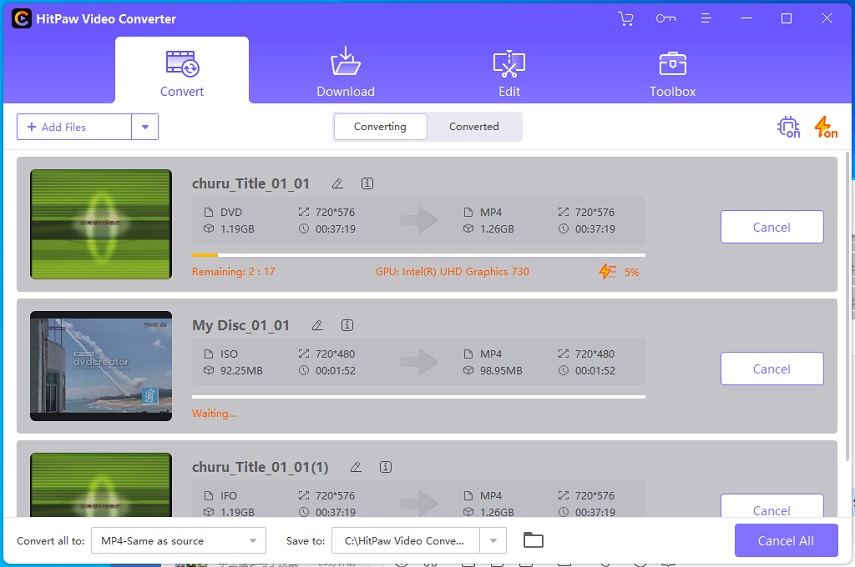Toggle the lightning fast conversion icon
The height and width of the screenshot is (567, 855).
(826, 127)
